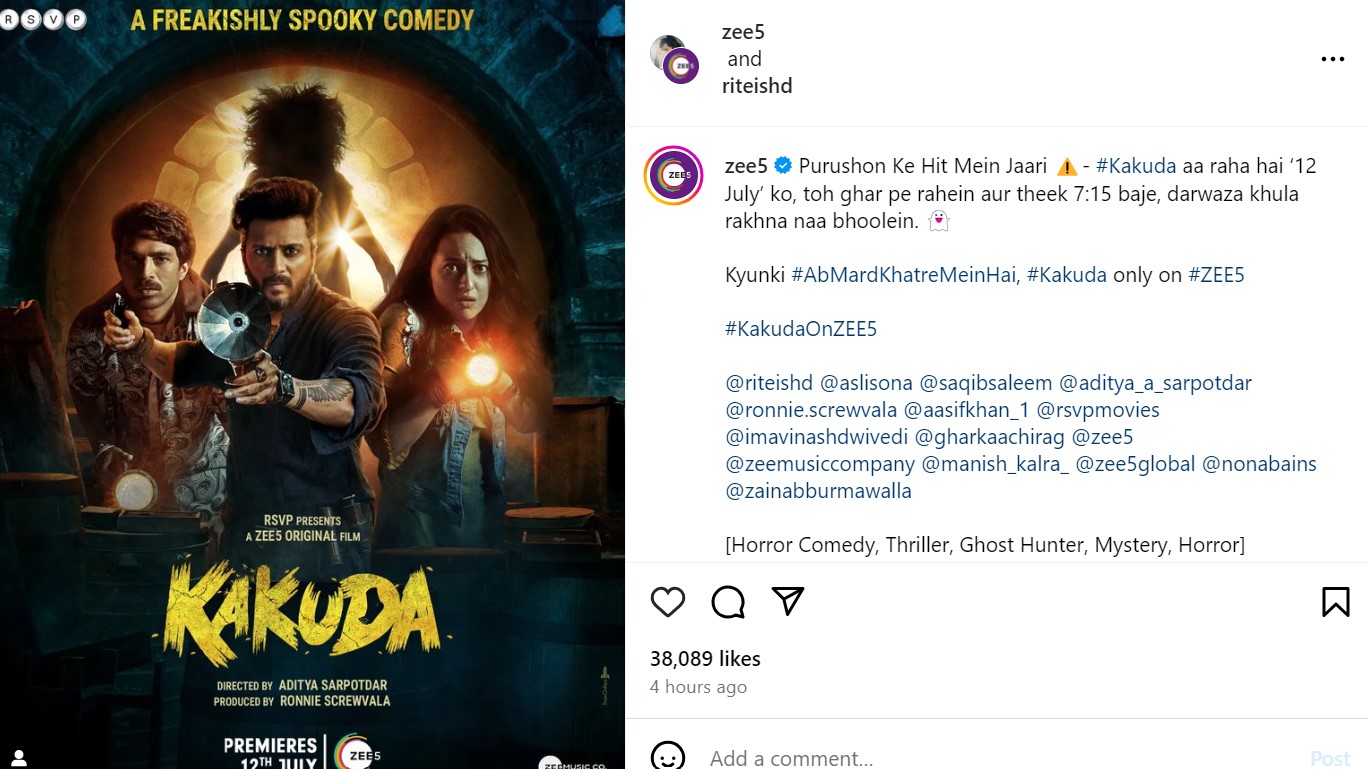The width and height of the screenshot is (1368, 769).
Task: Open the combined zee5 and riteishd avatar
Action: pos(675,59)
